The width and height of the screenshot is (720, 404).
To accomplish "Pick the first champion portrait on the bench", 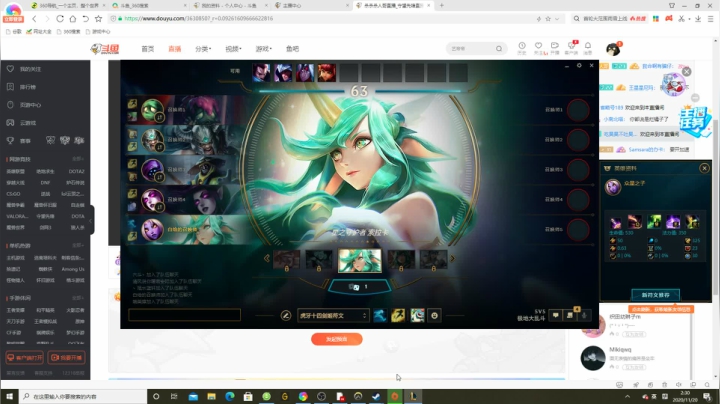I will tap(261, 73).
